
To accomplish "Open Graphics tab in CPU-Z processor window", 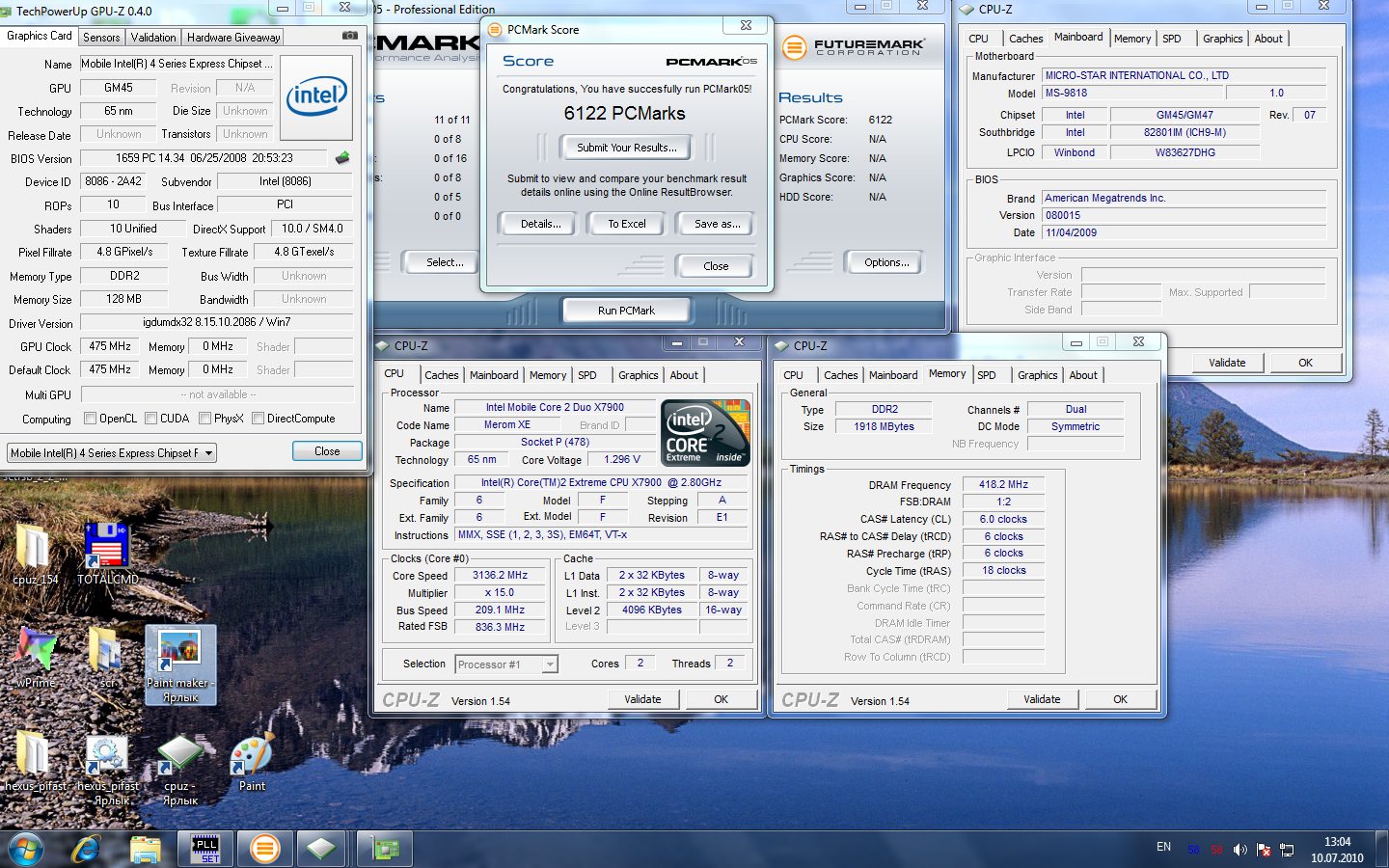I will (639, 375).
